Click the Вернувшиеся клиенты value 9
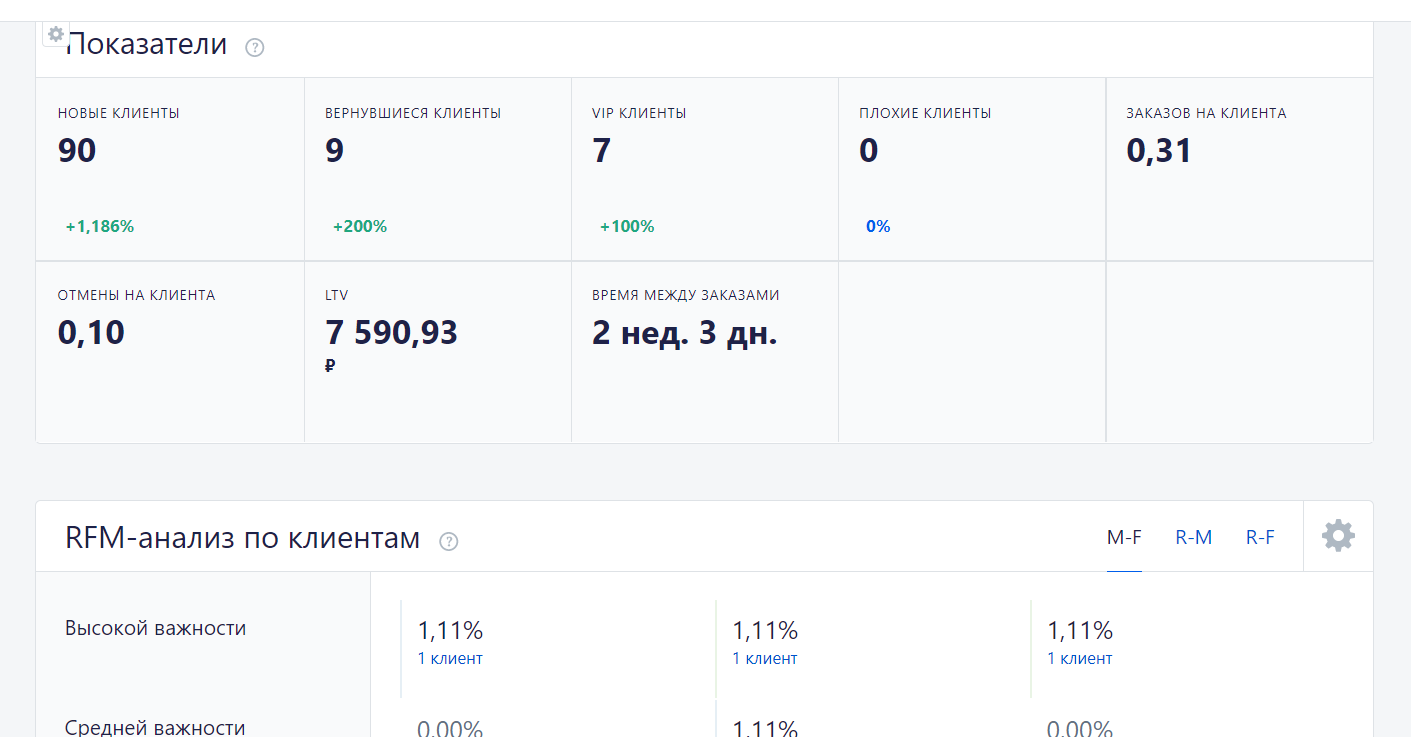The height and width of the screenshot is (737, 1411). point(334,151)
